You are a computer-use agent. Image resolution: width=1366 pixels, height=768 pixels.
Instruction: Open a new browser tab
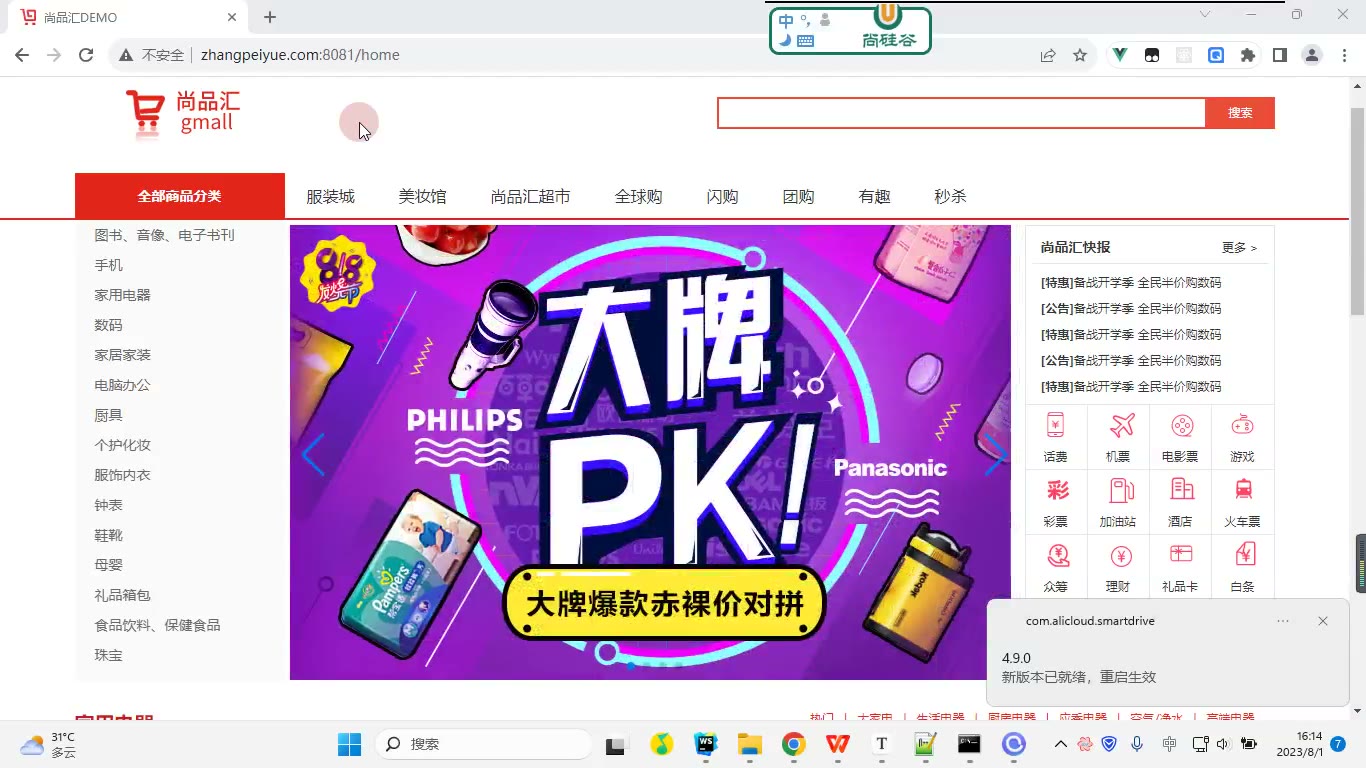pos(270,17)
